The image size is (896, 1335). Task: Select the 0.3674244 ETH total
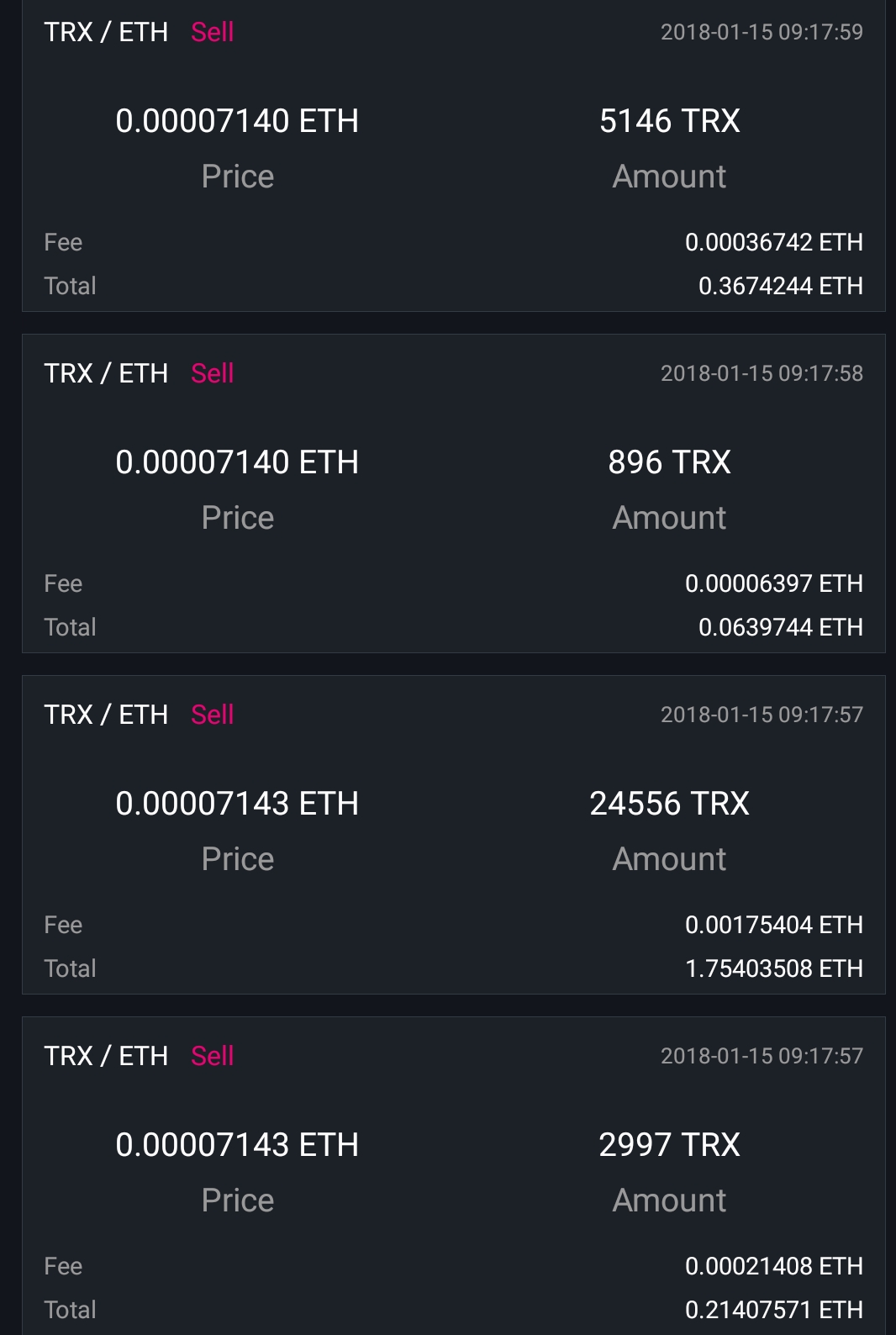click(x=780, y=286)
